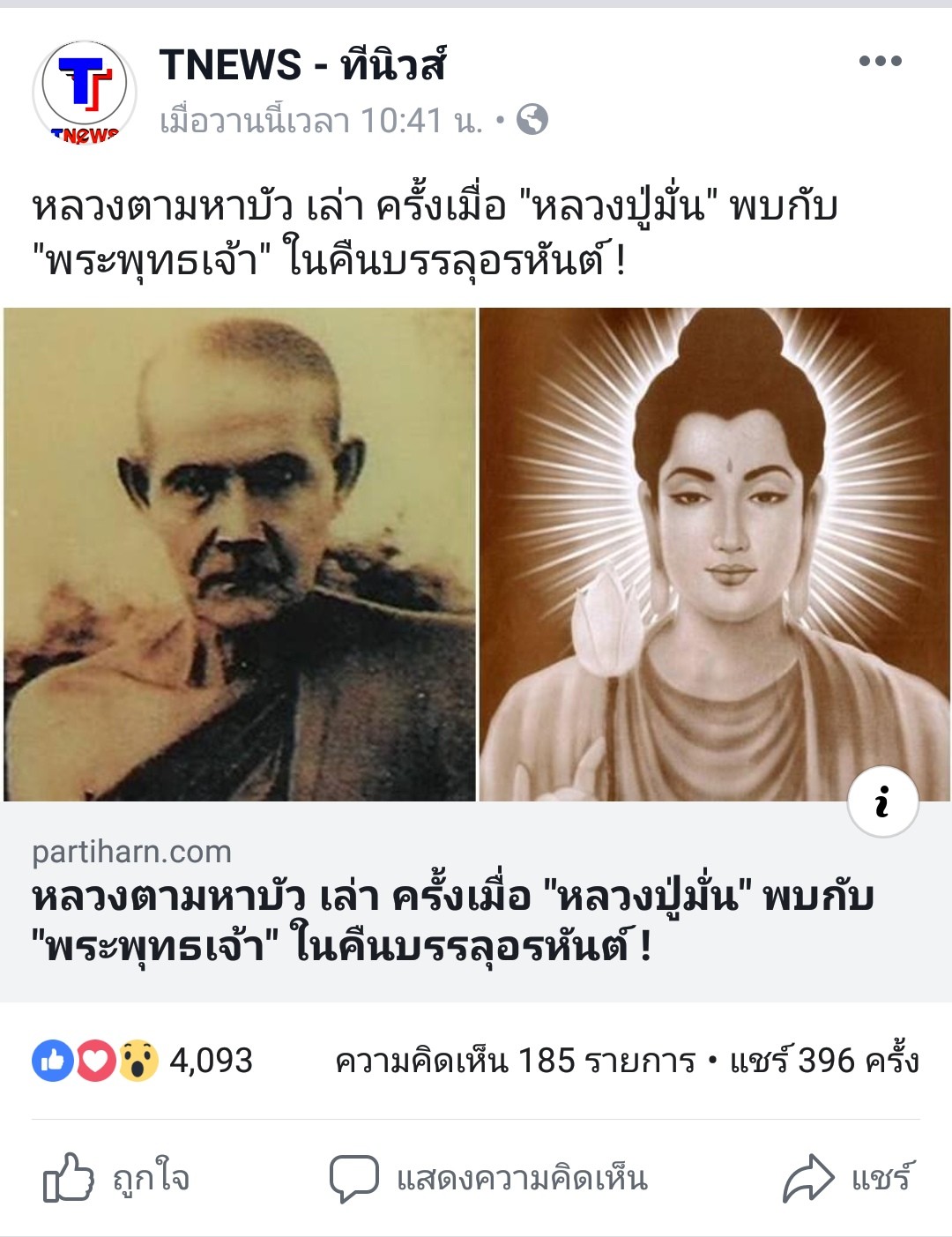Open the TNEWS - ทีนิวส์ page name

pyautogui.click(x=302, y=65)
